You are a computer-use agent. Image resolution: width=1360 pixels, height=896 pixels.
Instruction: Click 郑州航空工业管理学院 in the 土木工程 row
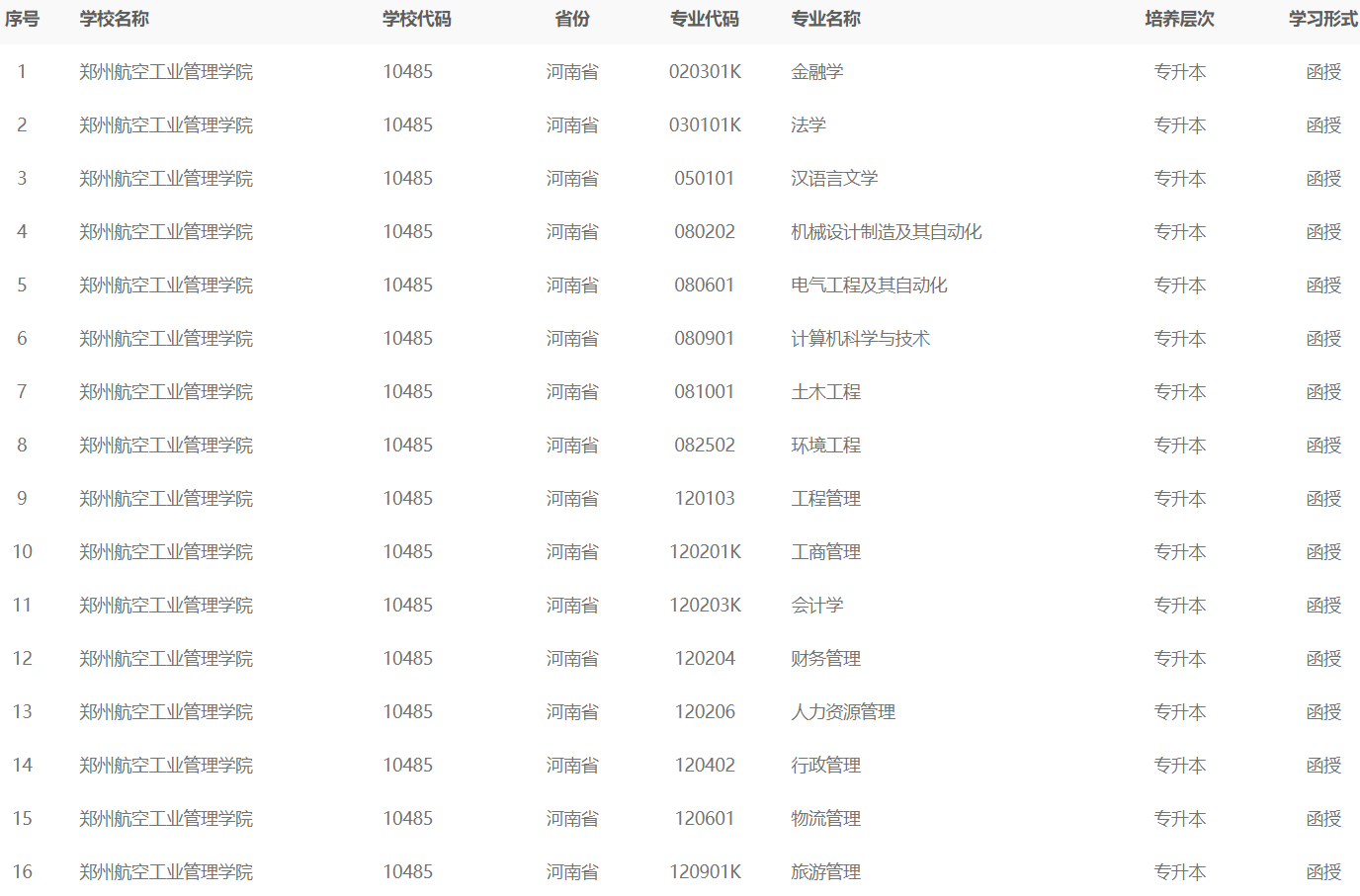pyautogui.click(x=166, y=392)
